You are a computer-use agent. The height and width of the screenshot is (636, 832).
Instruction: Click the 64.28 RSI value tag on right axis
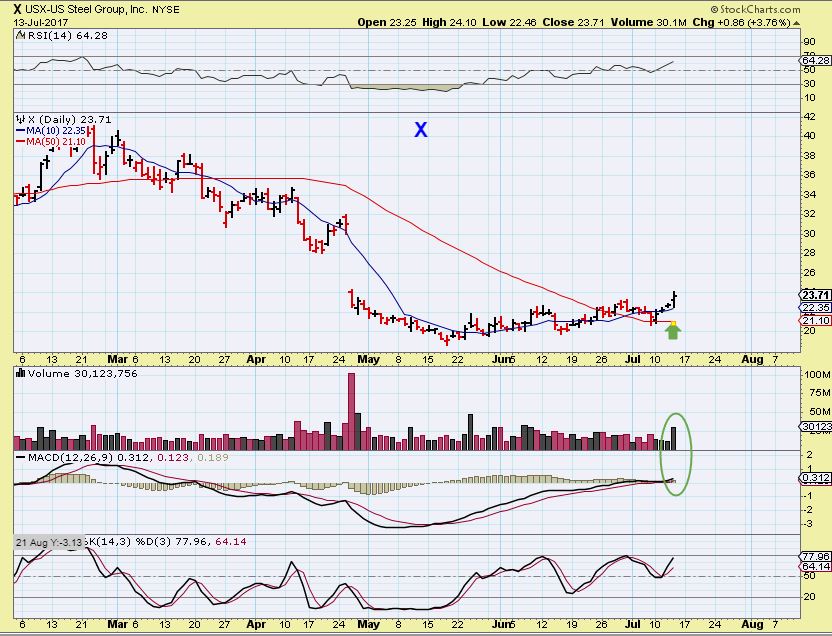(816, 60)
